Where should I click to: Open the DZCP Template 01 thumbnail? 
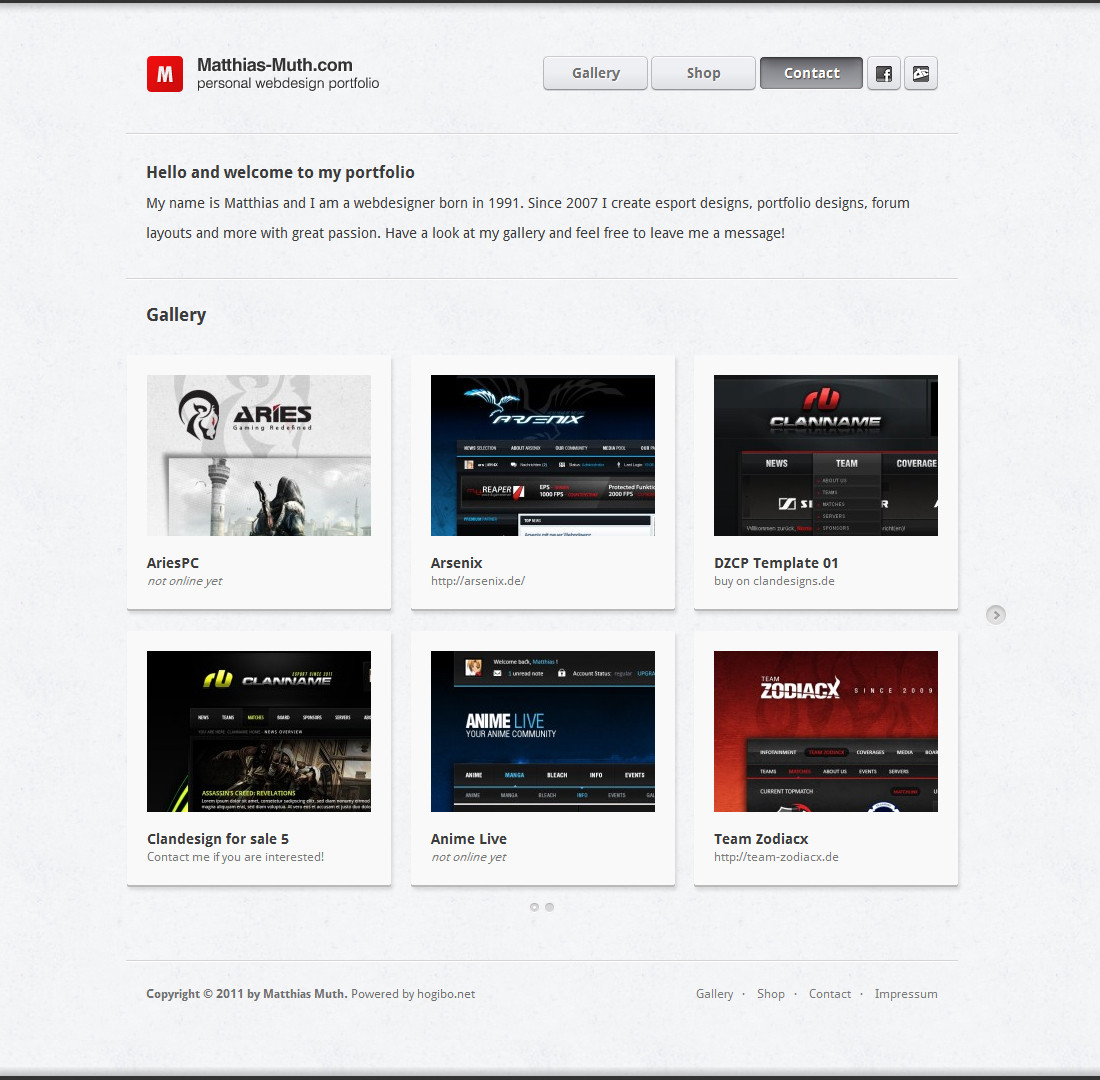point(826,455)
